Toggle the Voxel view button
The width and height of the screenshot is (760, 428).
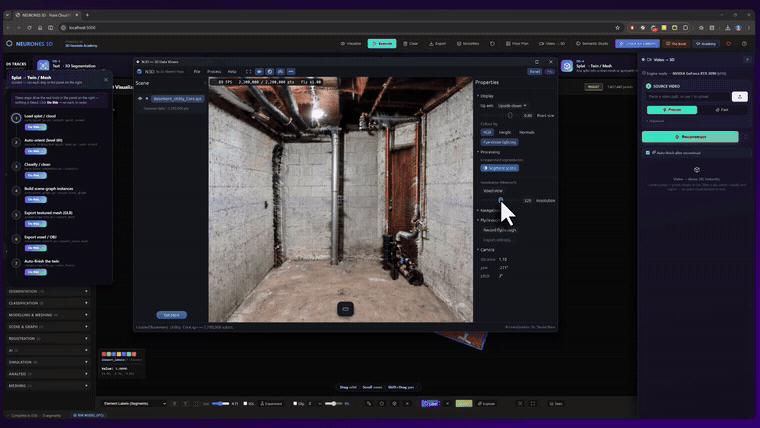[x=493, y=191]
